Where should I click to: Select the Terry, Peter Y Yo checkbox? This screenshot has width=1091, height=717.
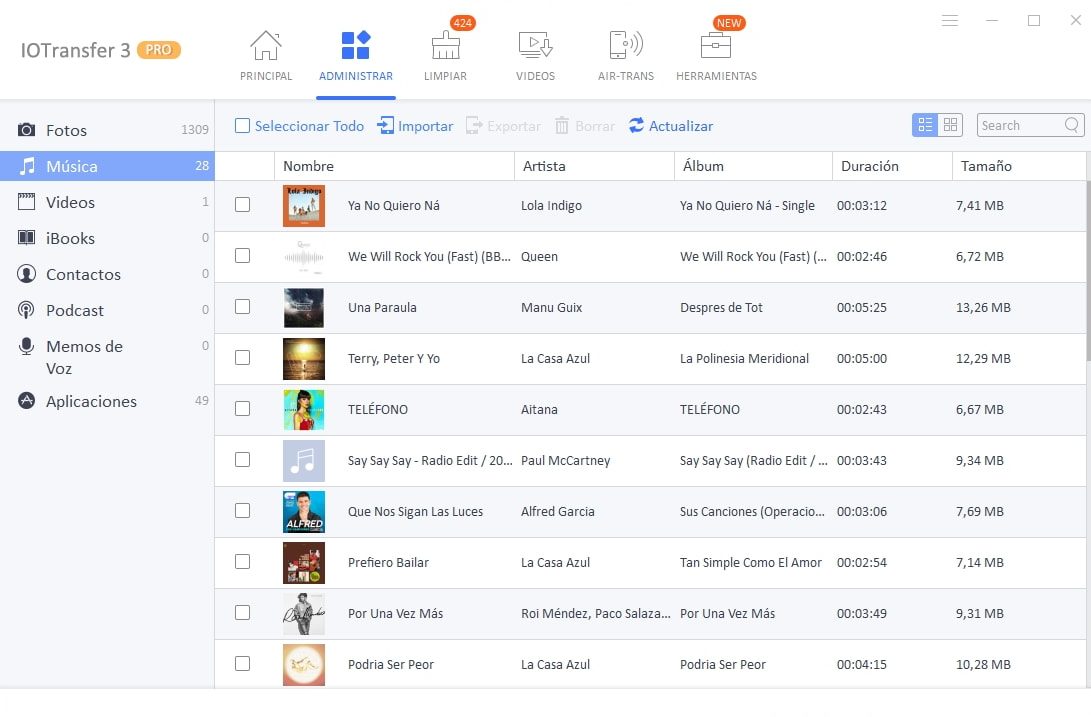point(242,357)
